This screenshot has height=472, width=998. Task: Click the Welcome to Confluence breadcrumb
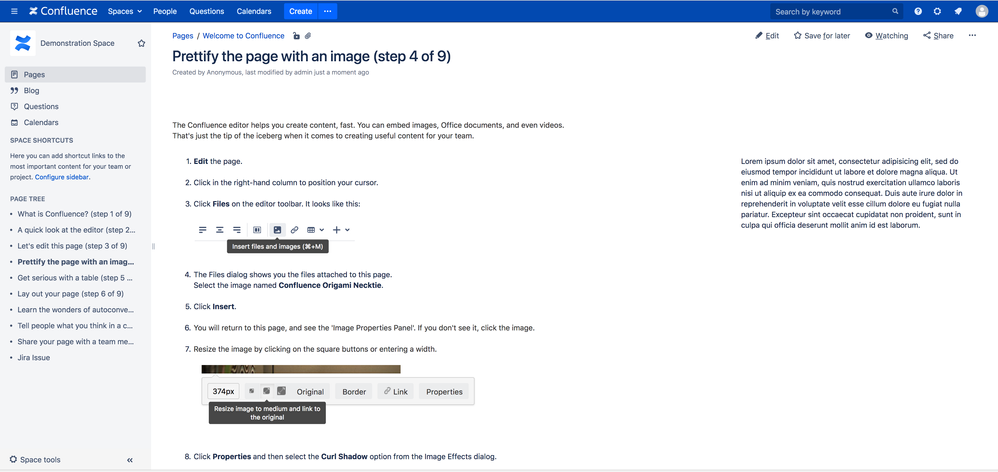(243, 36)
